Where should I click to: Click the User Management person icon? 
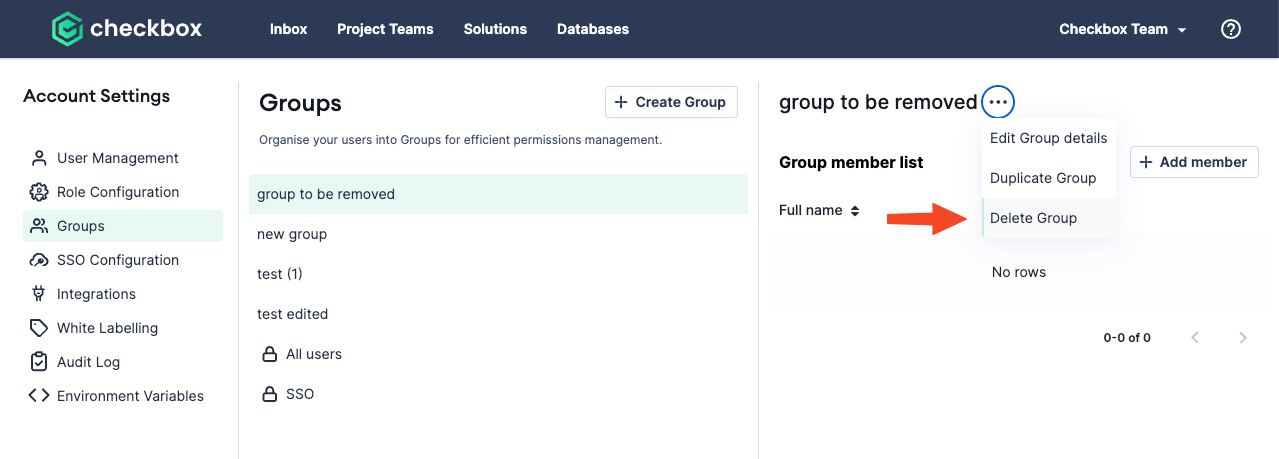pyautogui.click(x=39, y=158)
